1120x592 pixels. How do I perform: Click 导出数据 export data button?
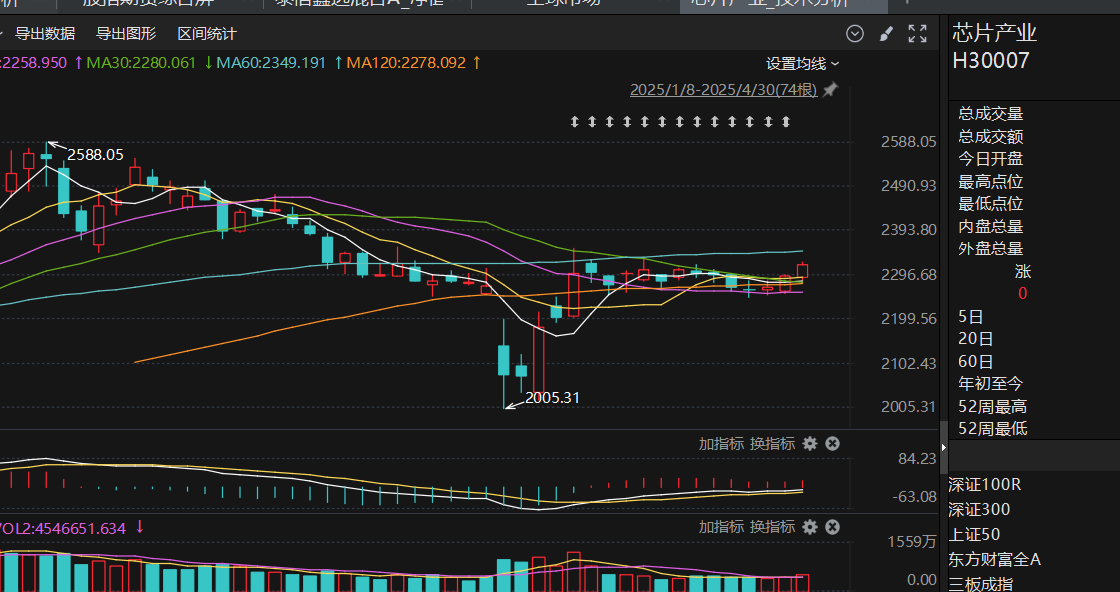pyautogui.click(x=45, y=34)
